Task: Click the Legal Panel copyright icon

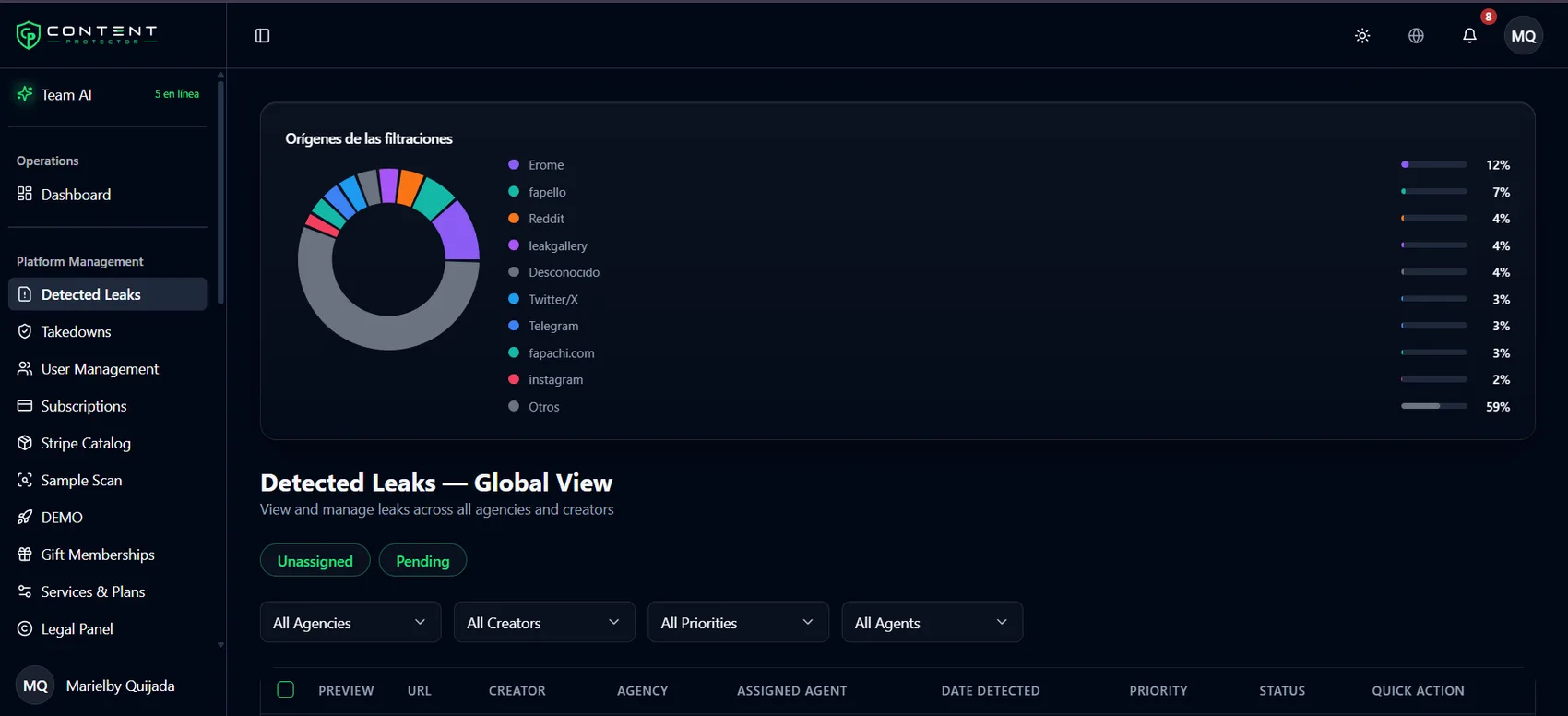Action: (25, 628)
